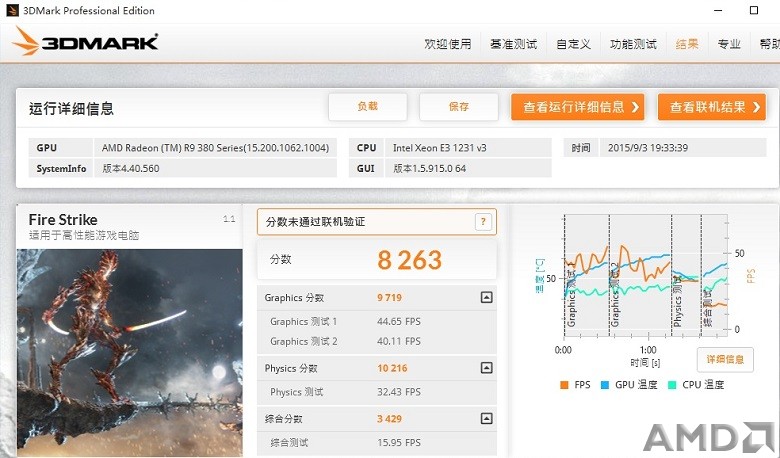Click the 运行详细信息 heading
Image resolution: width=780 pixels, height=458 pixels.
71,108
